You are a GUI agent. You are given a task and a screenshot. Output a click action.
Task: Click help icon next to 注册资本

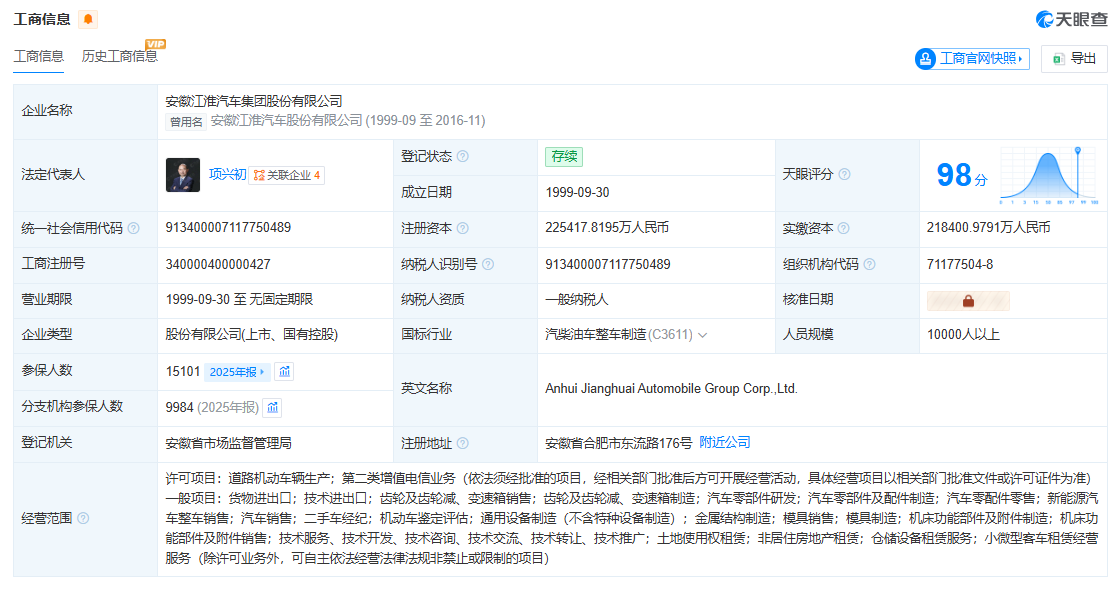[x=463, y=228]
